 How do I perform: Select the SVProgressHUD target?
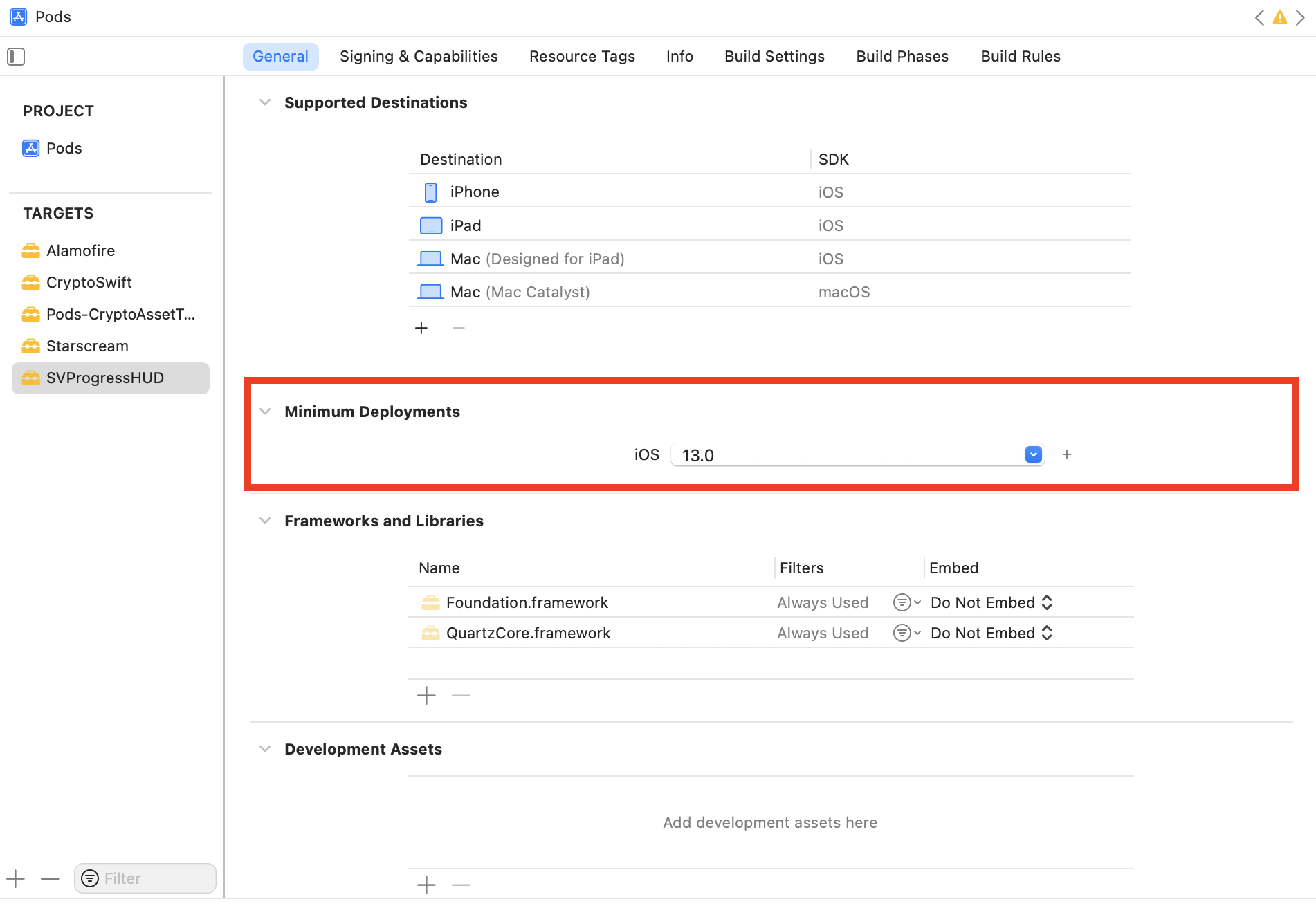[x=111, y=378]
